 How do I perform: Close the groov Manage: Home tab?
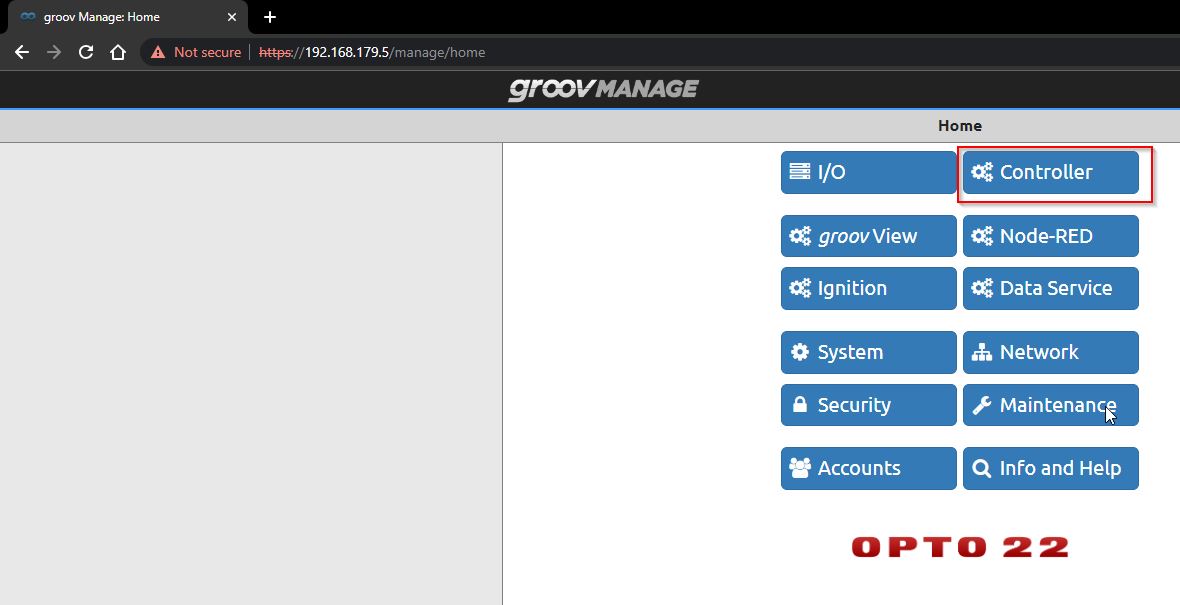point(232,17)
